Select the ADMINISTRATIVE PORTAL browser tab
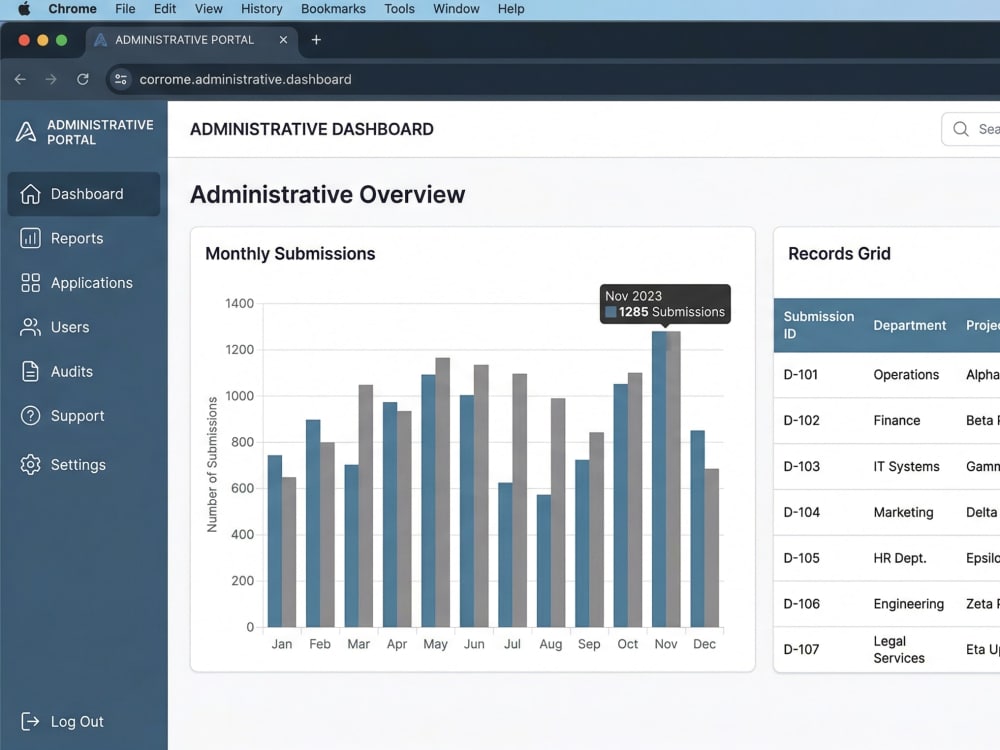This screenshot has height=750, width=1000. [191, 40]
